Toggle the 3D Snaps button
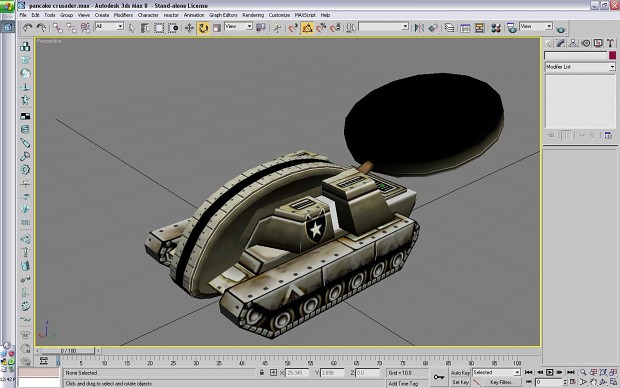This screenshot has width=620, height=388. (293, 28)
